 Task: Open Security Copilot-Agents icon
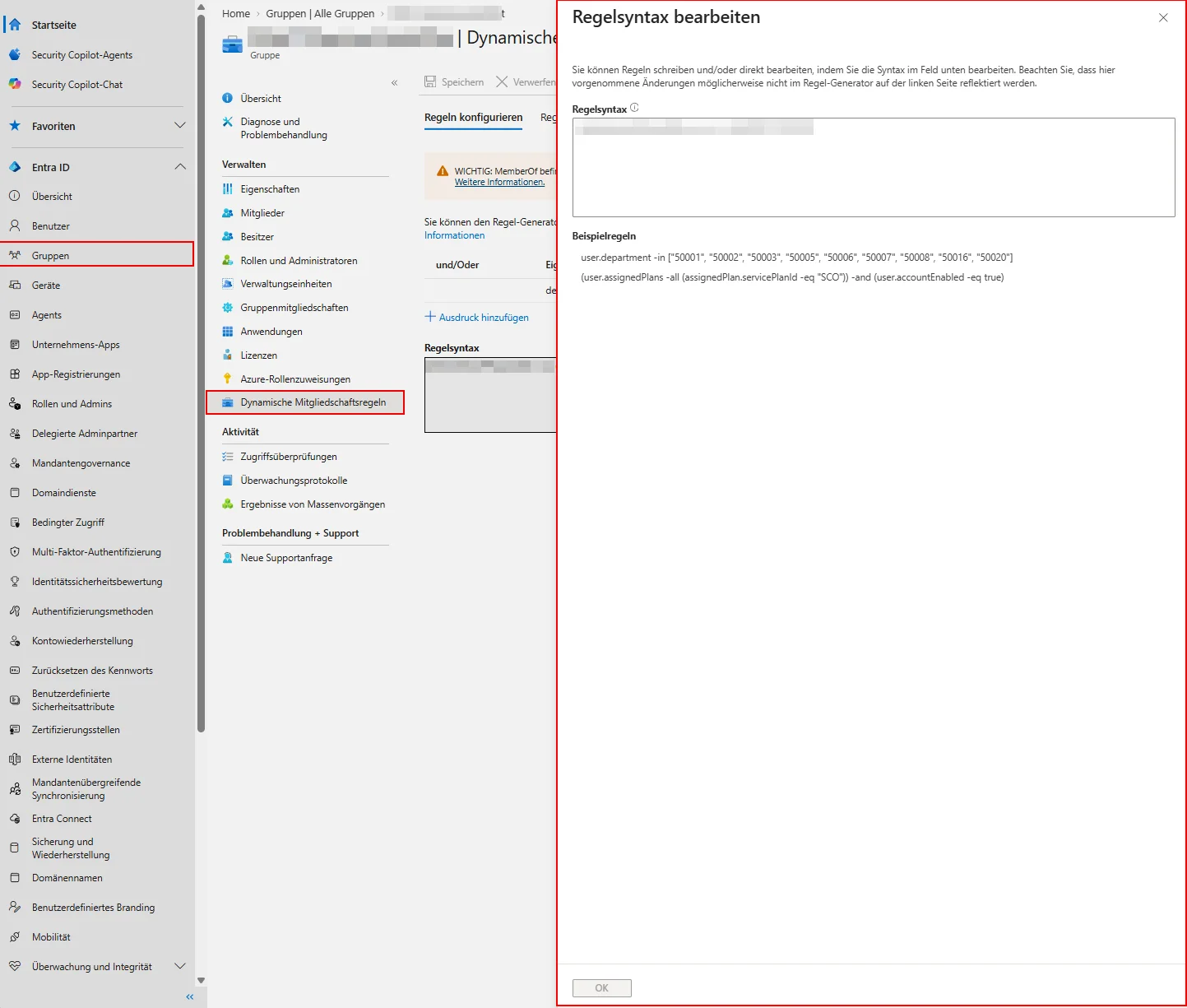15,54
